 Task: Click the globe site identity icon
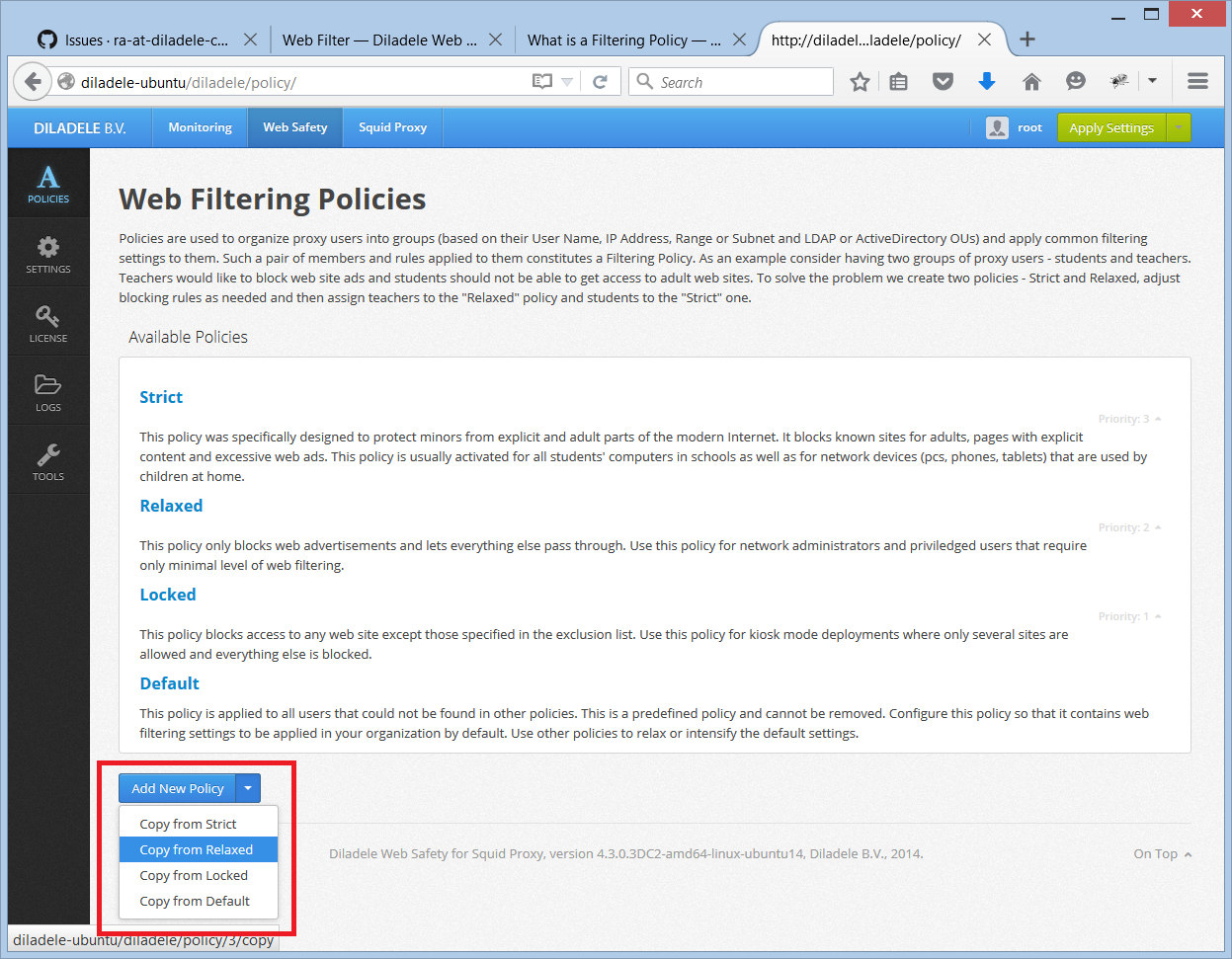pos(66,82)
